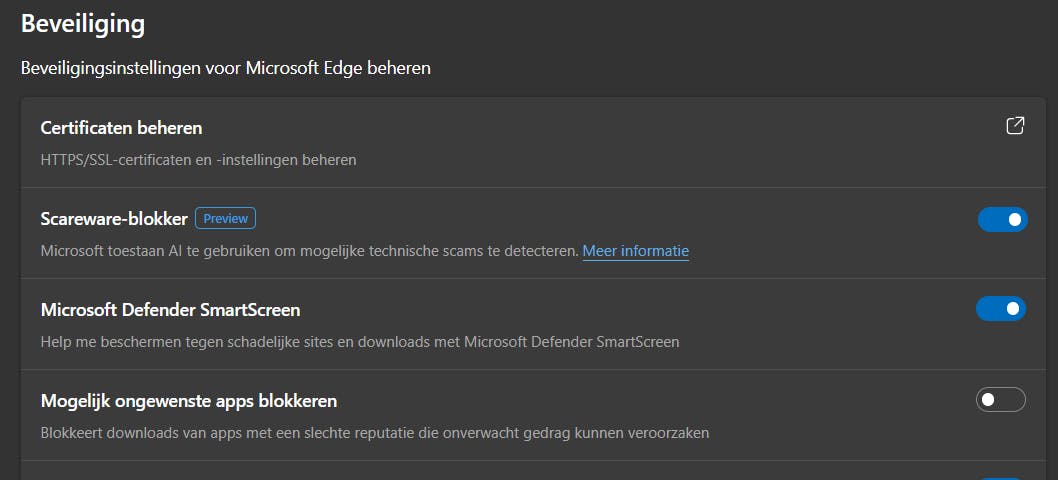
Task: Click the Beveiligingsinstellingen voor Microsoft Edge beheren subtitle
Action: point(226,69)
